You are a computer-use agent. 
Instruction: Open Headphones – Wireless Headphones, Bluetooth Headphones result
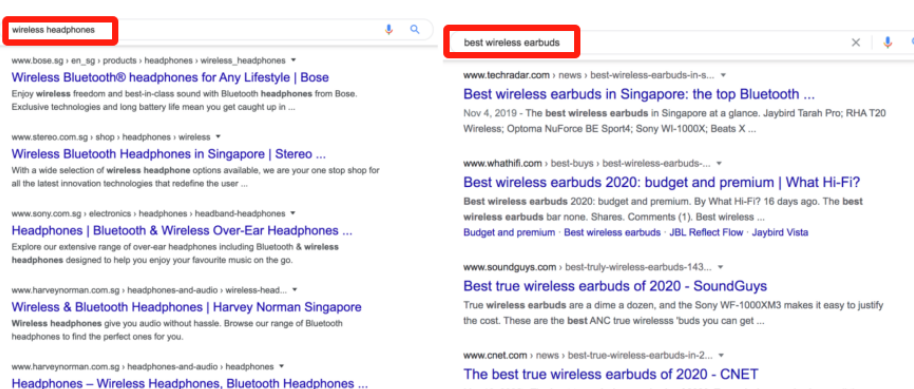190,383
